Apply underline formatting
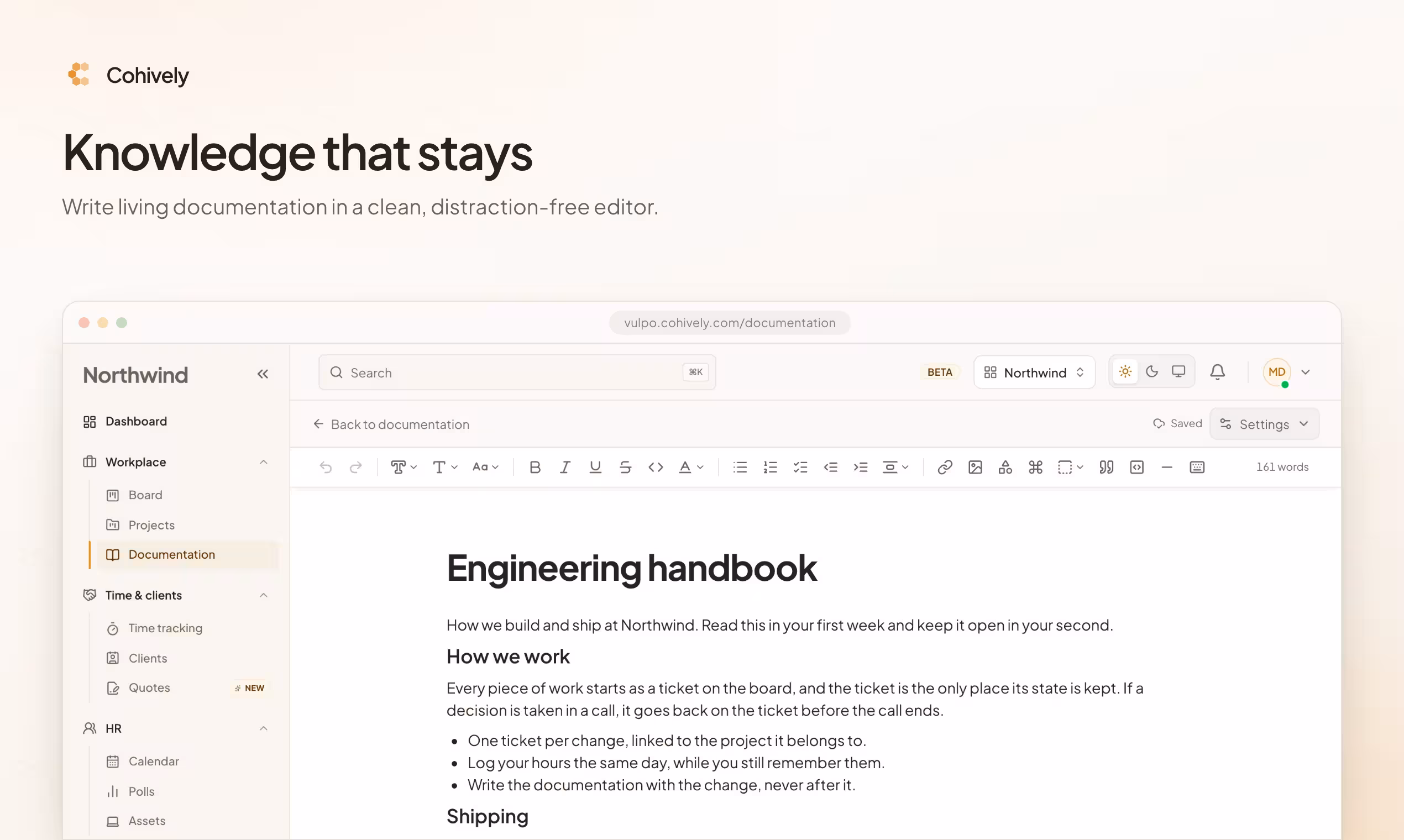 coord(595,467)
